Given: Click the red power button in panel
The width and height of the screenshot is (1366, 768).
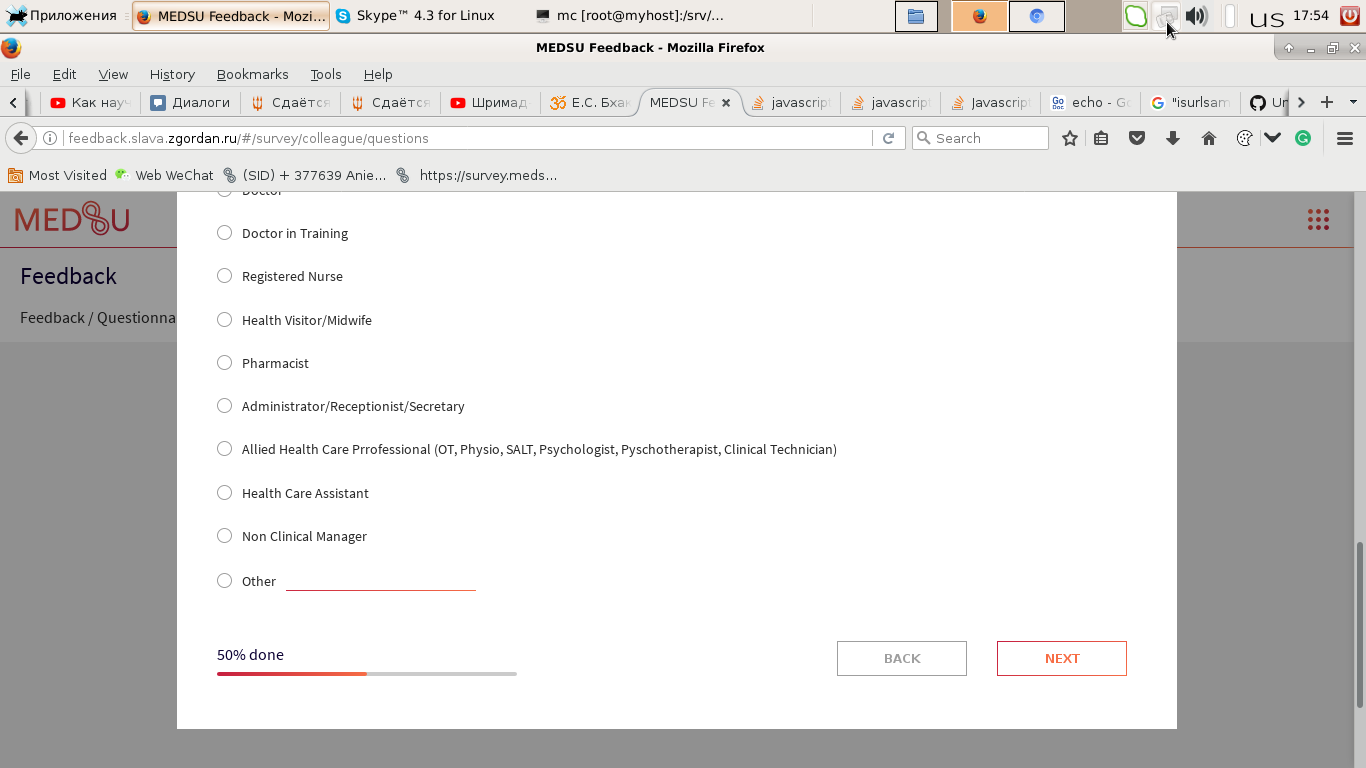Looking at the screenshot, I should point(1350,16).
